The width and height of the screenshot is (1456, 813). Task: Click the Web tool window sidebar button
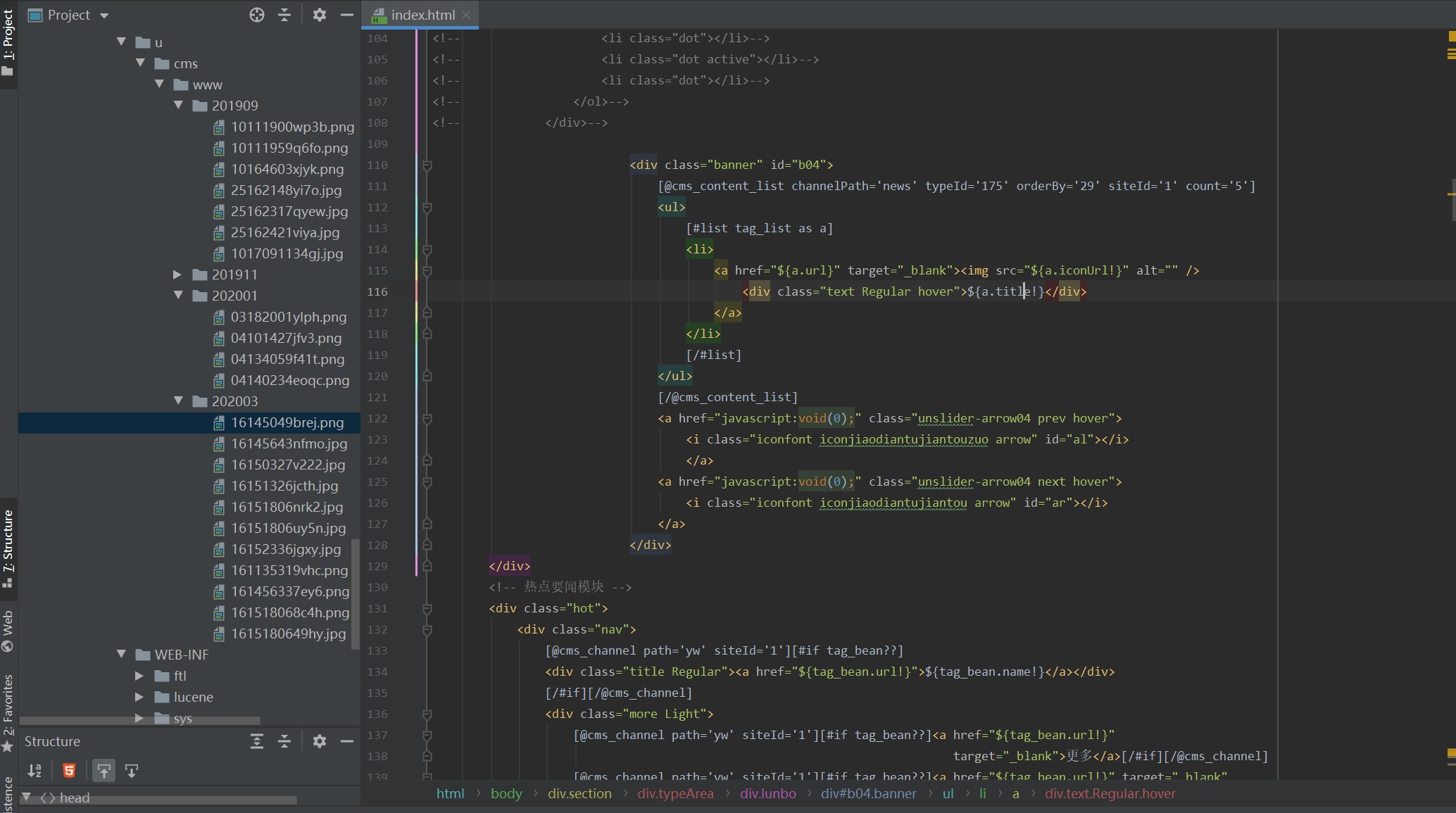[8, 631]
